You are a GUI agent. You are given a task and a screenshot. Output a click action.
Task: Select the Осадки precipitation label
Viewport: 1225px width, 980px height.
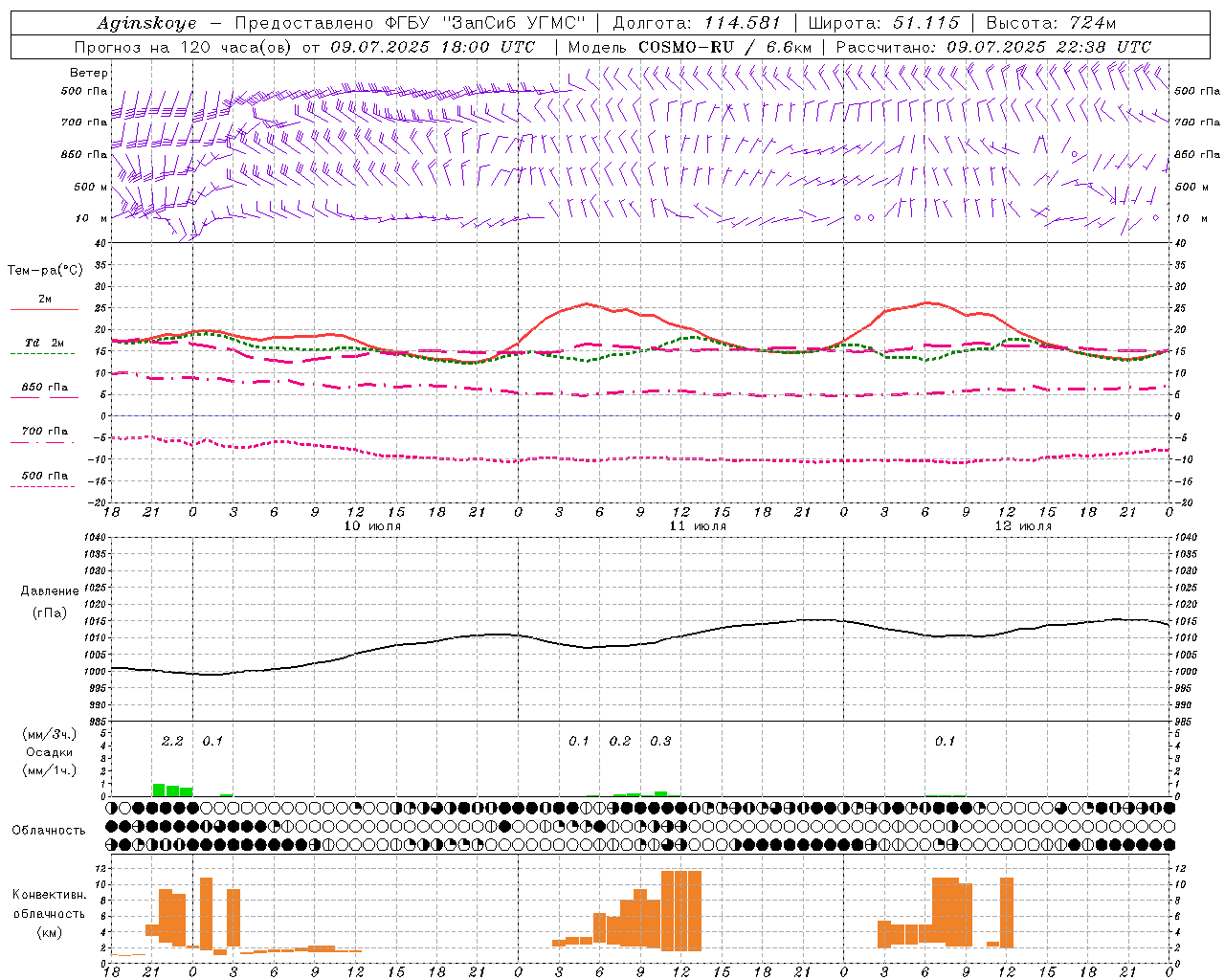coord(49,752)
